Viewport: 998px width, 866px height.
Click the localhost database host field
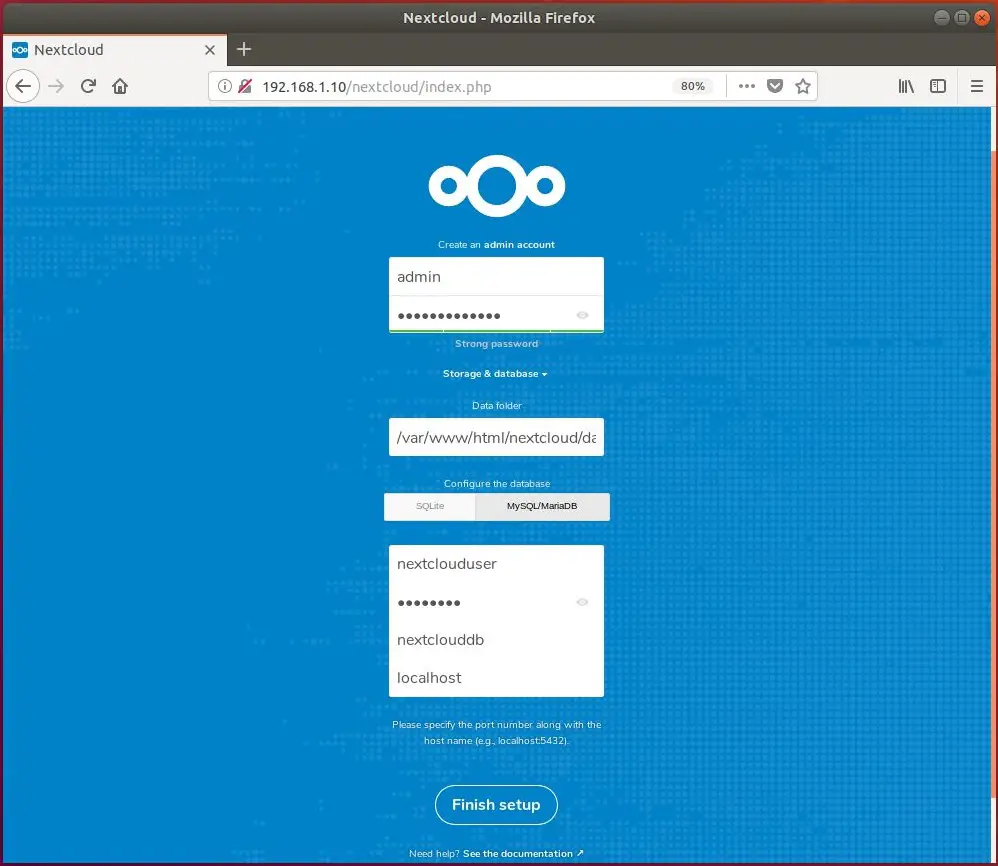496,678
